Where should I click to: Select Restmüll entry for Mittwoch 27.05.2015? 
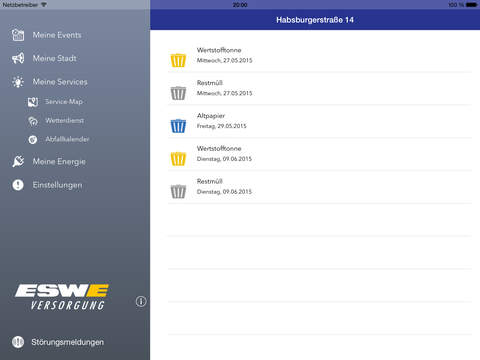[x=320, y=88]
